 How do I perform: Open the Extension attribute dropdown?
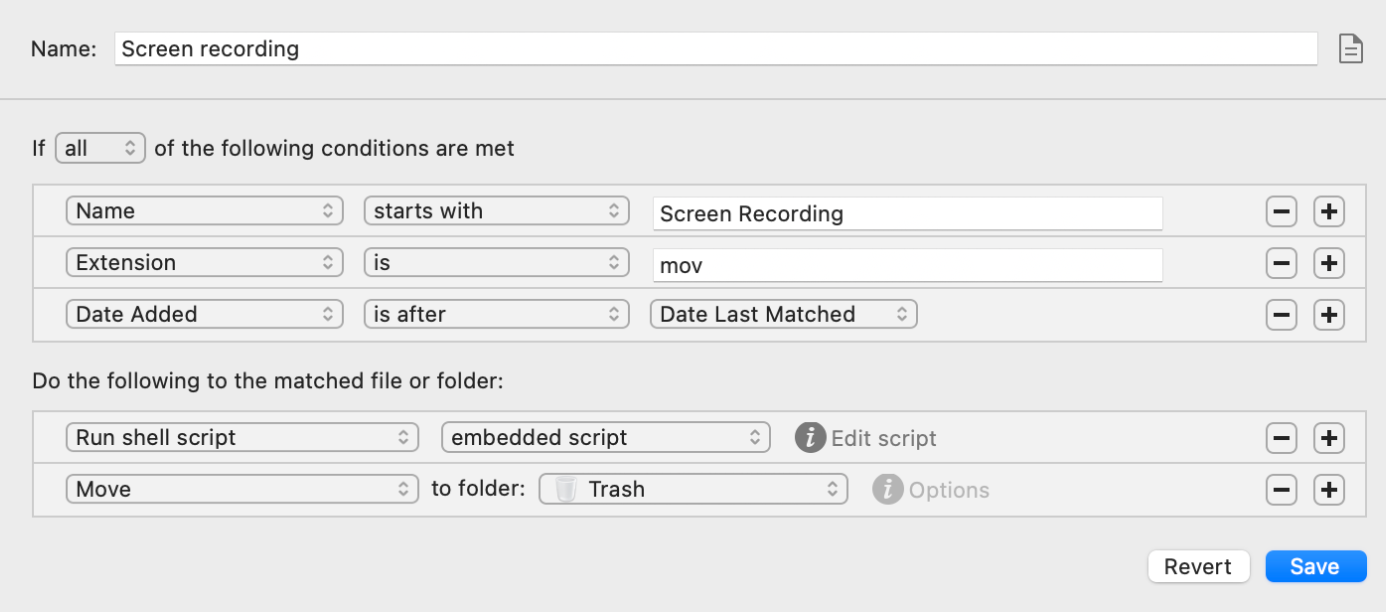click(204, 263)
